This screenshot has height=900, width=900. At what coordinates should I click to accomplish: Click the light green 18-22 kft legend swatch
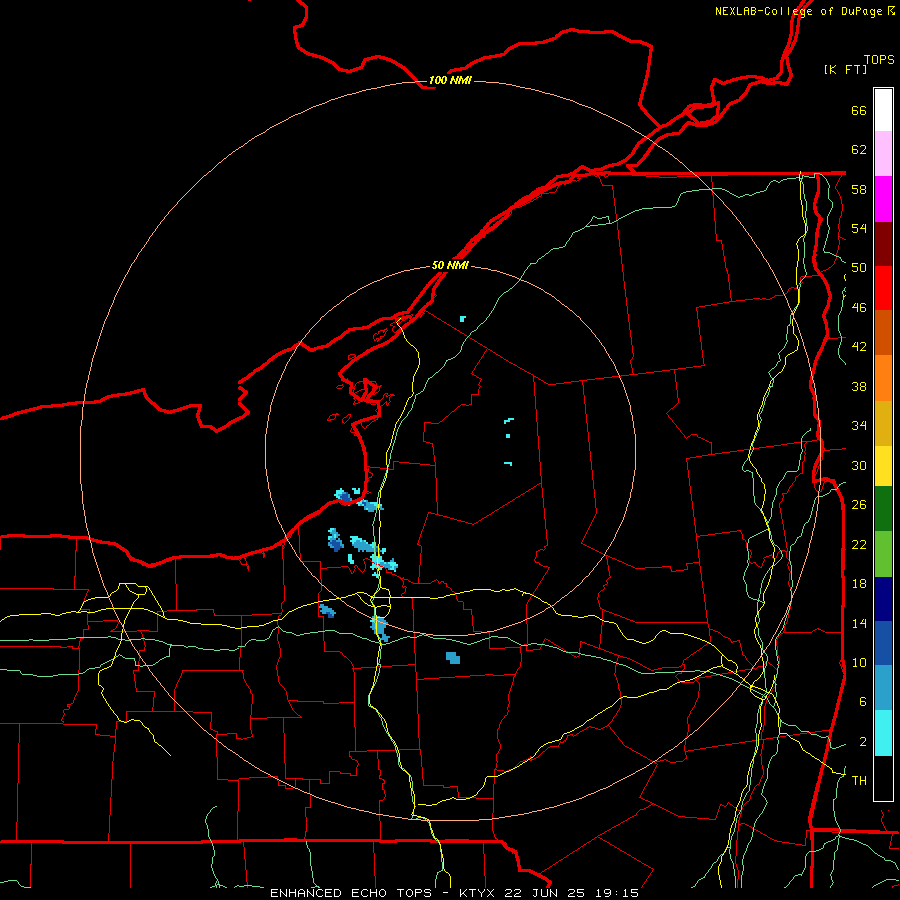click(883, 554)
